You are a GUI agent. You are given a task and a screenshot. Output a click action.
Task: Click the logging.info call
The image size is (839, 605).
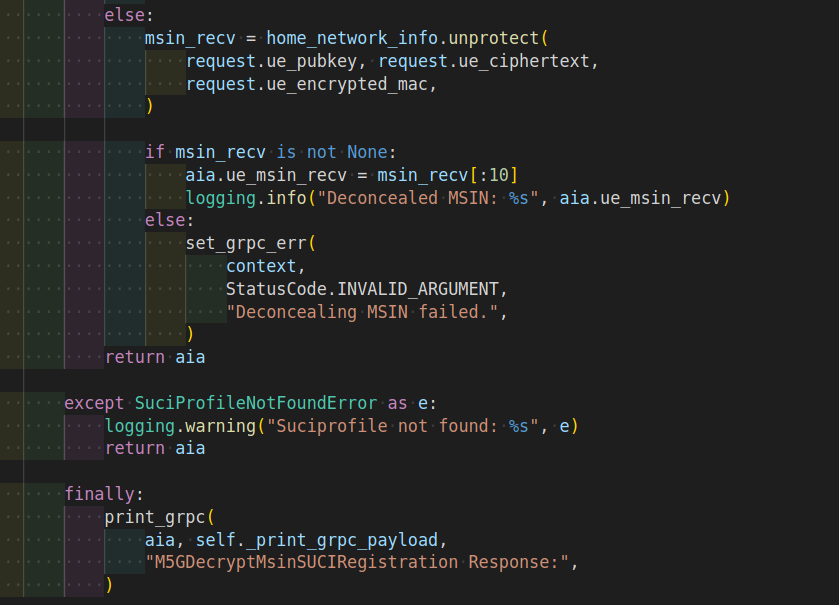[x=246, y=198]
